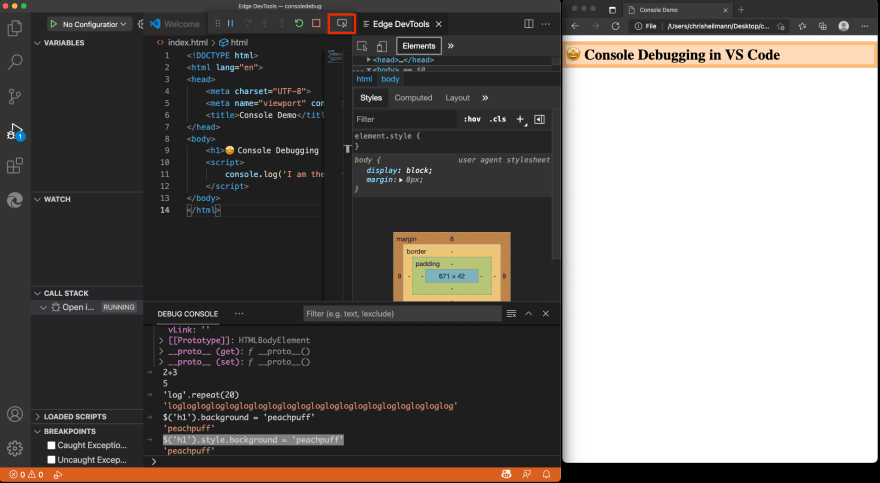Expand __proto__ (get) entry in console
880x483 pixels.
coord(161,352)
